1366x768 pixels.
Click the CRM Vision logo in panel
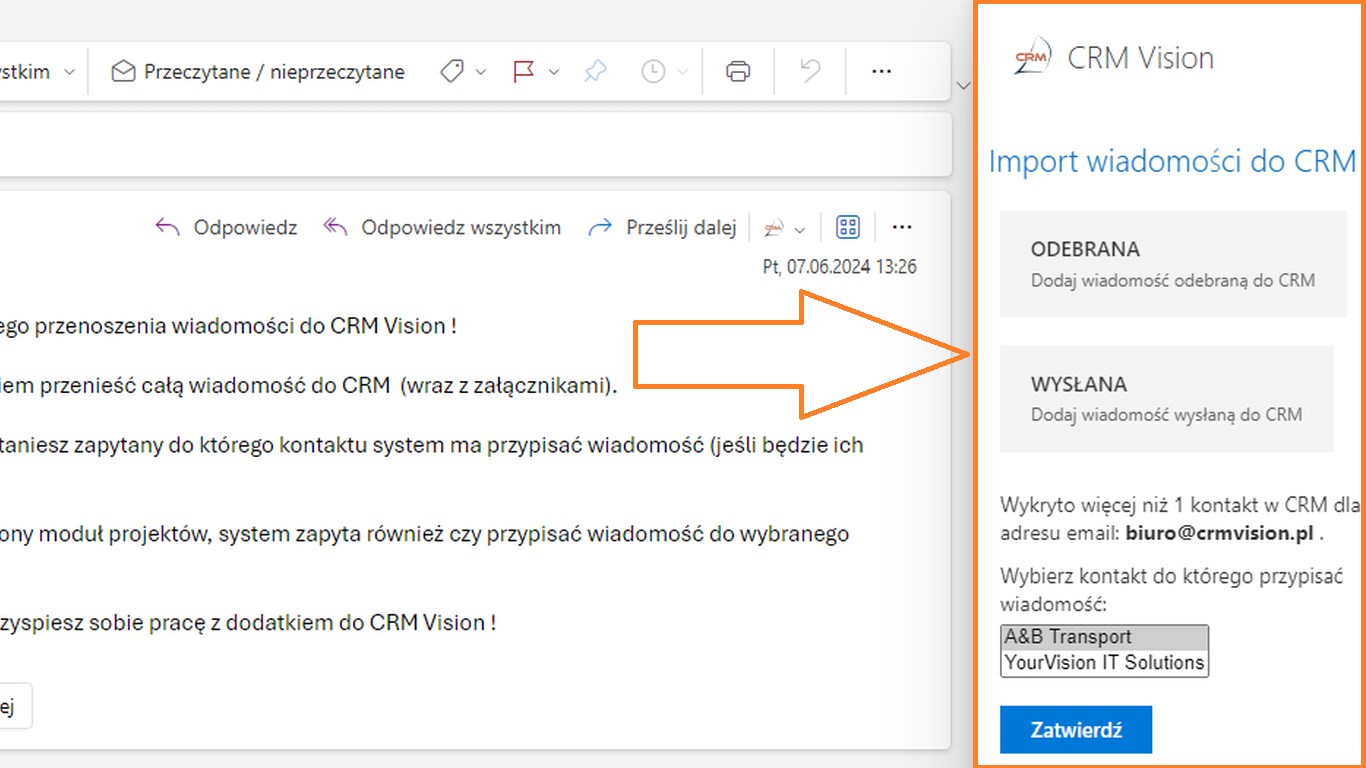tap(1031, 57)
